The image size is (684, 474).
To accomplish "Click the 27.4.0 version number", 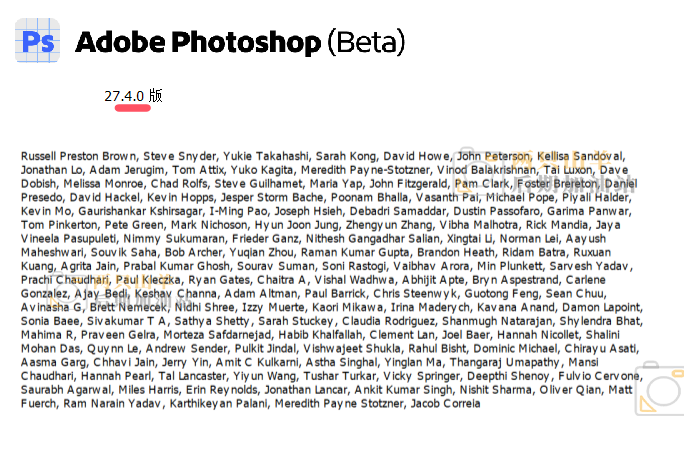I will (x=125, y=96).
